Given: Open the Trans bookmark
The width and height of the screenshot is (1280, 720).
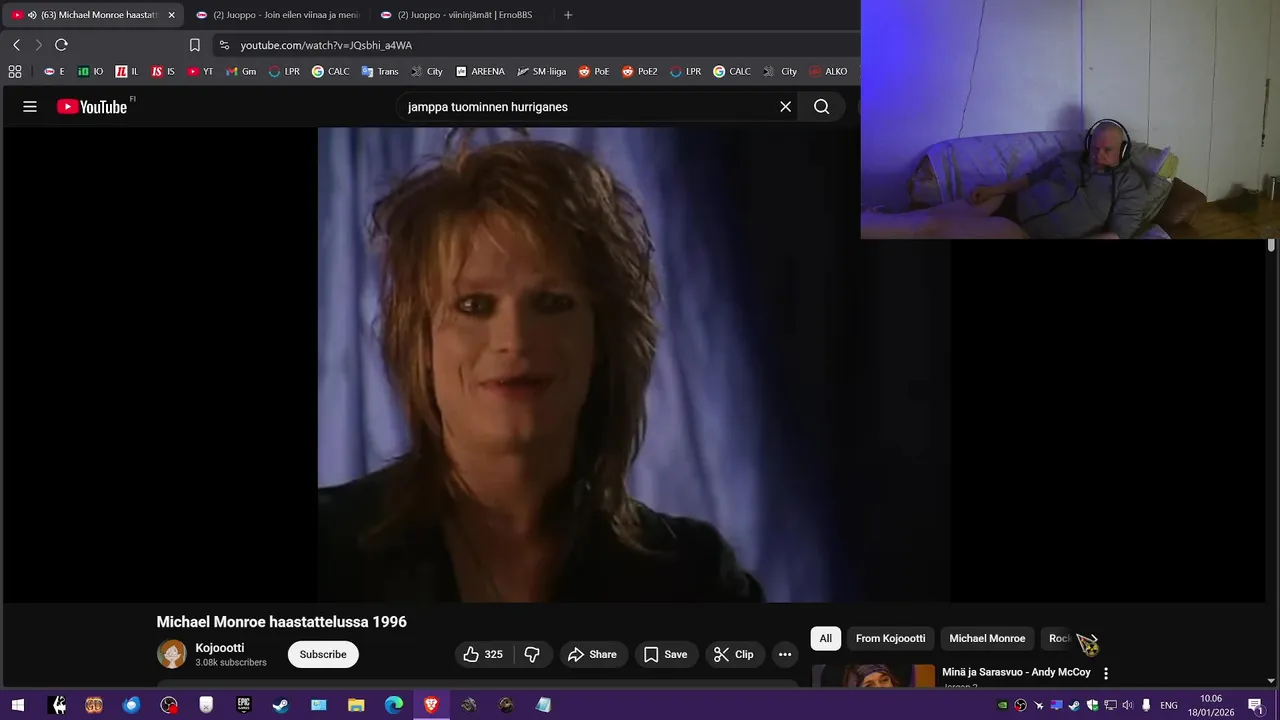Looking at the screenshot, I should [x=380, y=71].
